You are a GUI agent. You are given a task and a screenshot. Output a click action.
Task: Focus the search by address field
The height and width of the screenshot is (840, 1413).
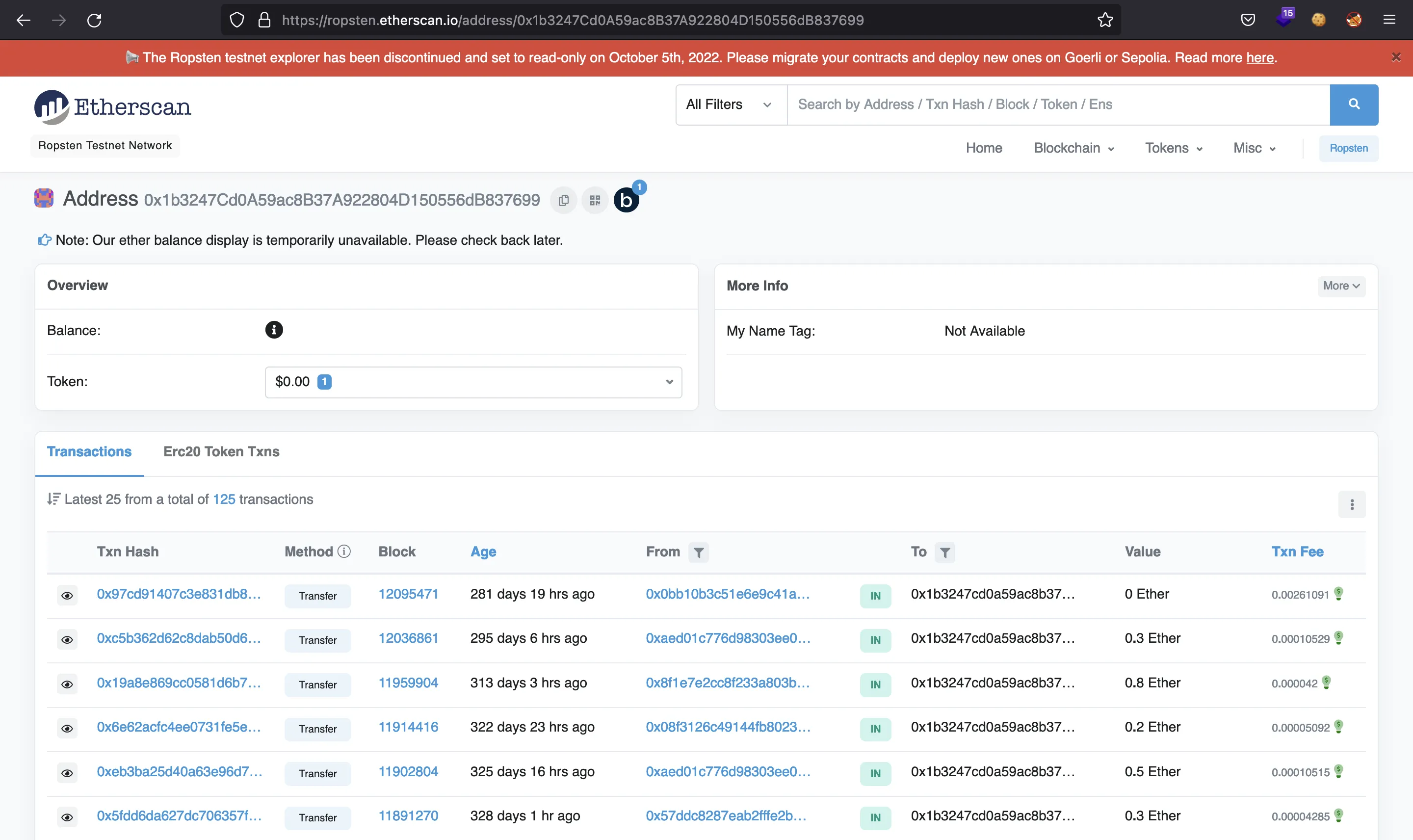tap(1058, 105)
